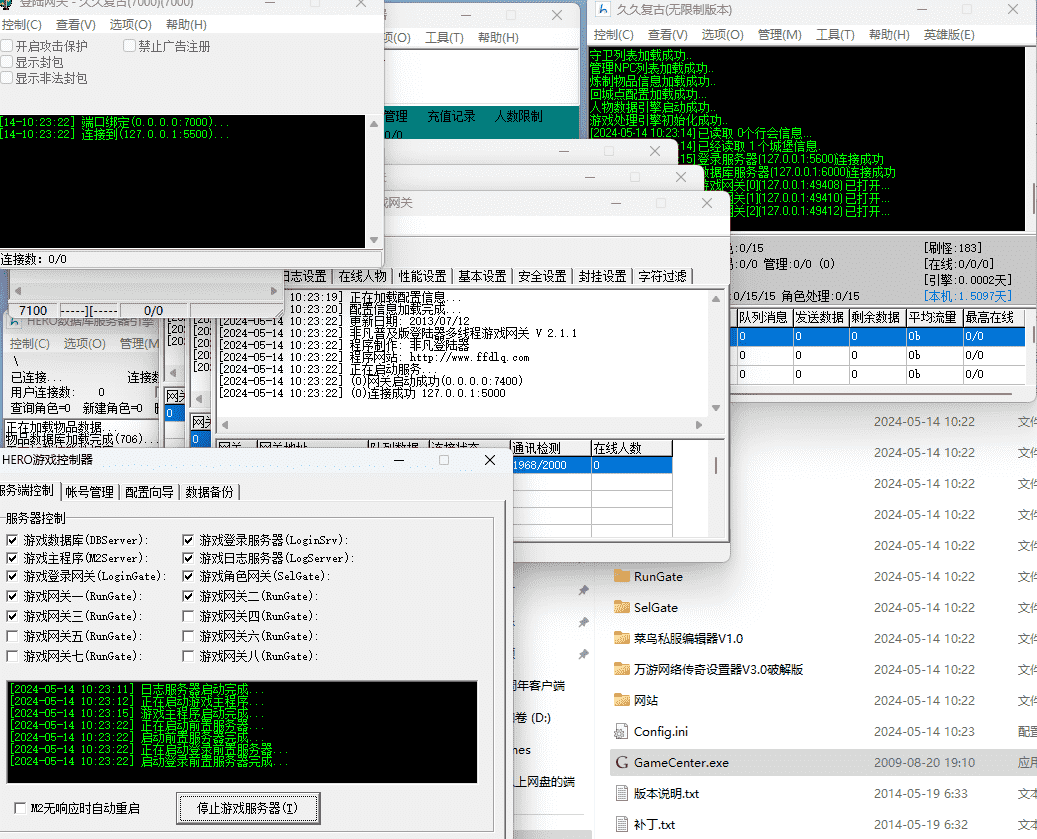Click the 在线人数 column header
Viewport: 1037px width, 839px height.
click(632, 448)
